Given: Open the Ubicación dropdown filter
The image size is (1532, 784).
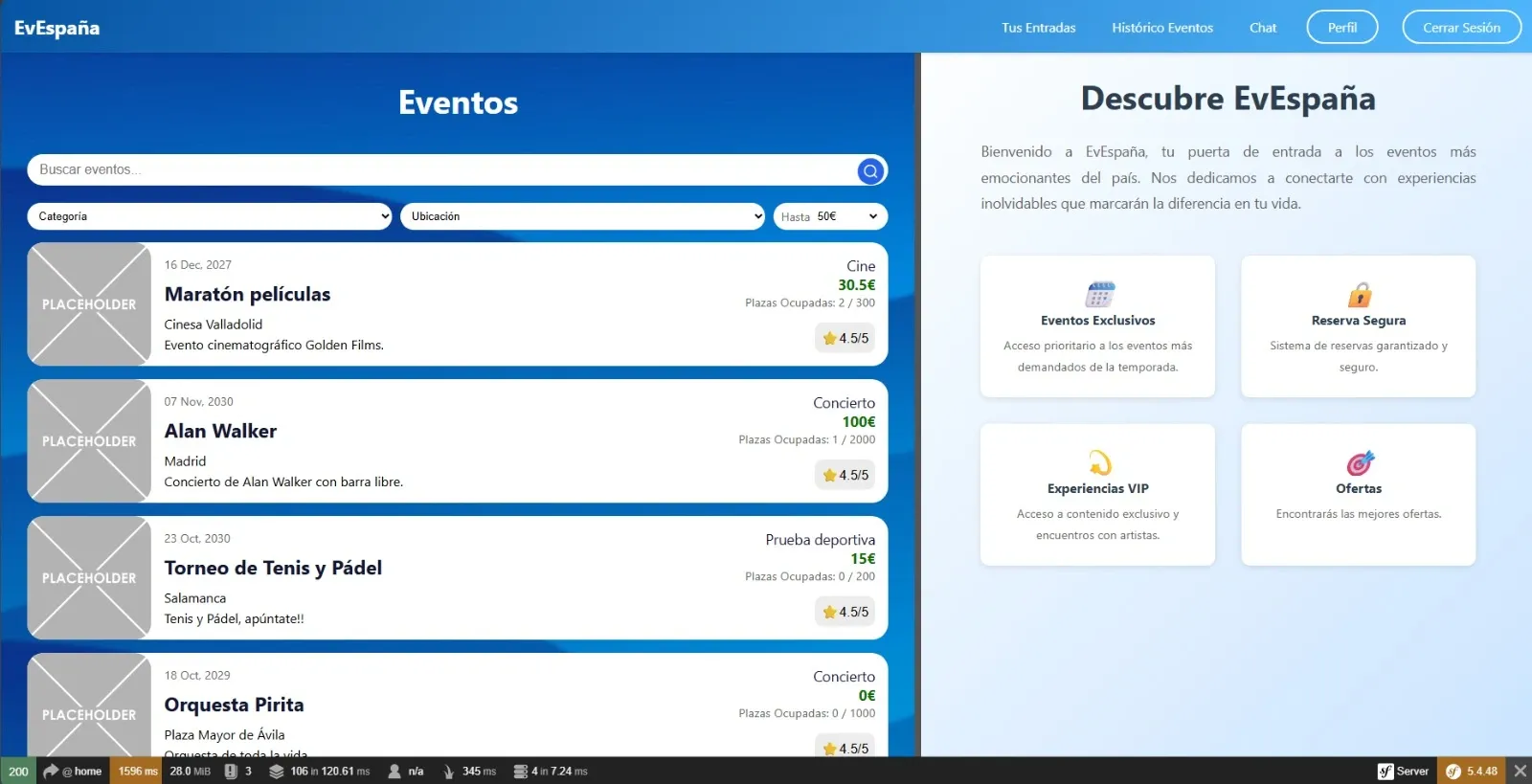Looking at the screenshot, I should point(582,216).
